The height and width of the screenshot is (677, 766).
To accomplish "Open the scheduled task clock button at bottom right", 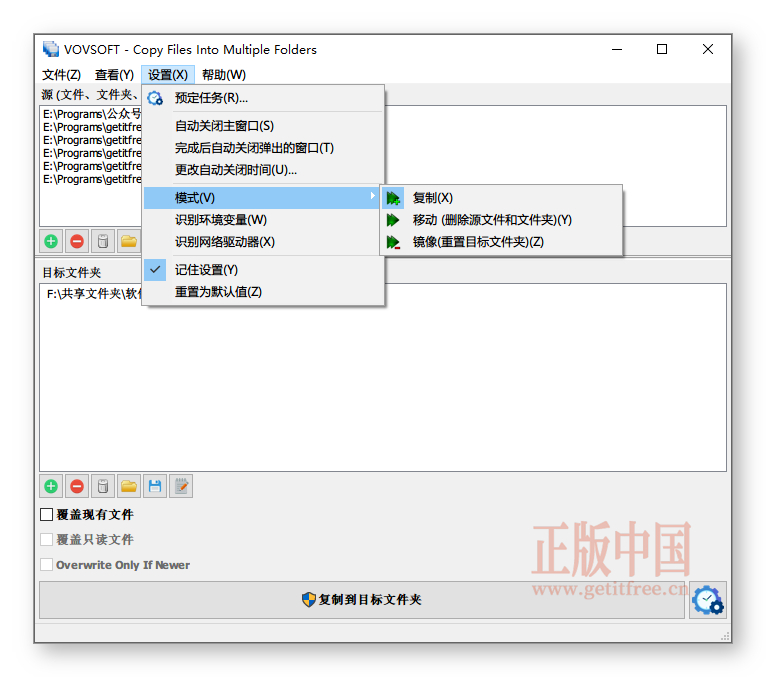I will 708,600.
